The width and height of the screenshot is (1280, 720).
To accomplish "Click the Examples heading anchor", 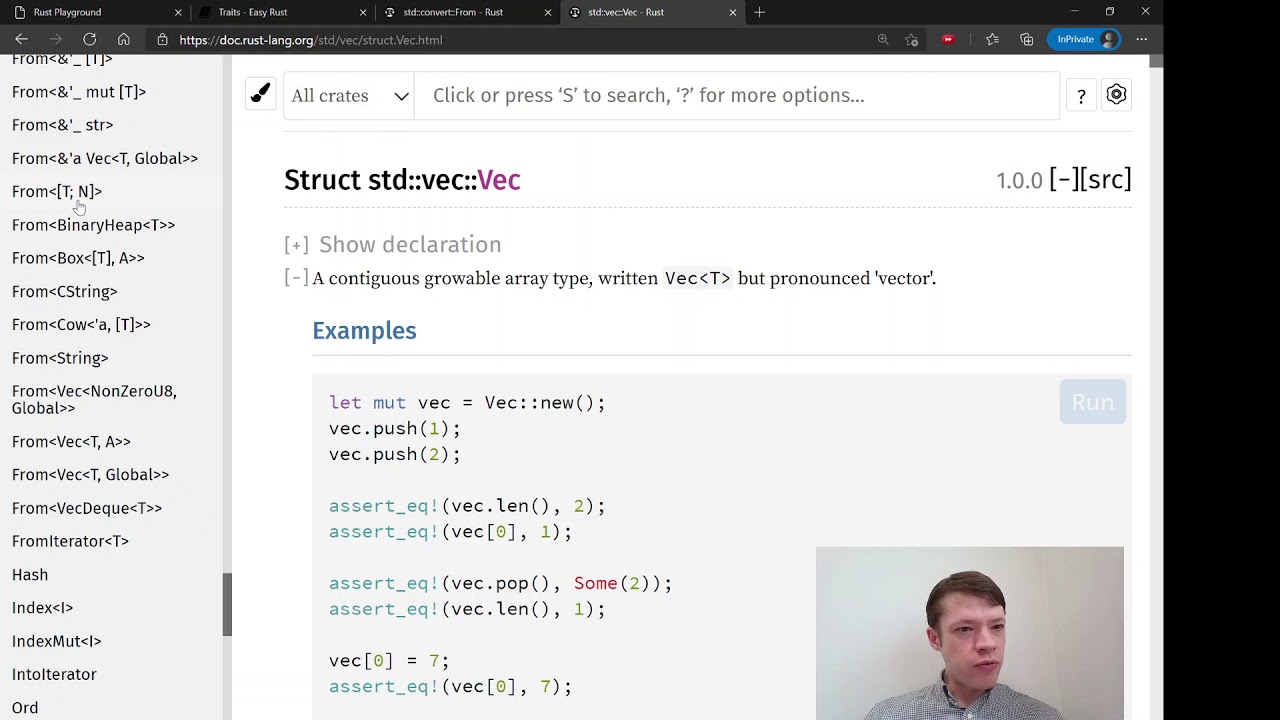I will click(364, 331).
